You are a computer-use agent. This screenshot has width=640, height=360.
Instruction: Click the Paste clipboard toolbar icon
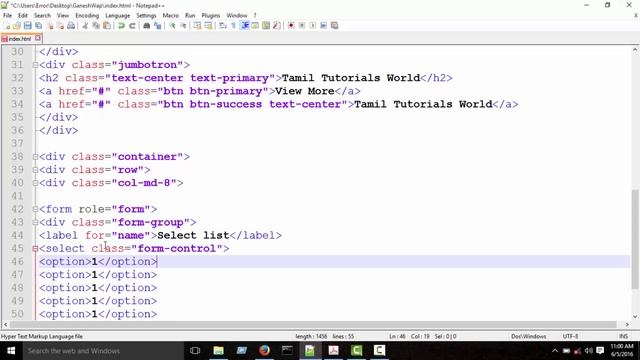(x=107, y=26)
